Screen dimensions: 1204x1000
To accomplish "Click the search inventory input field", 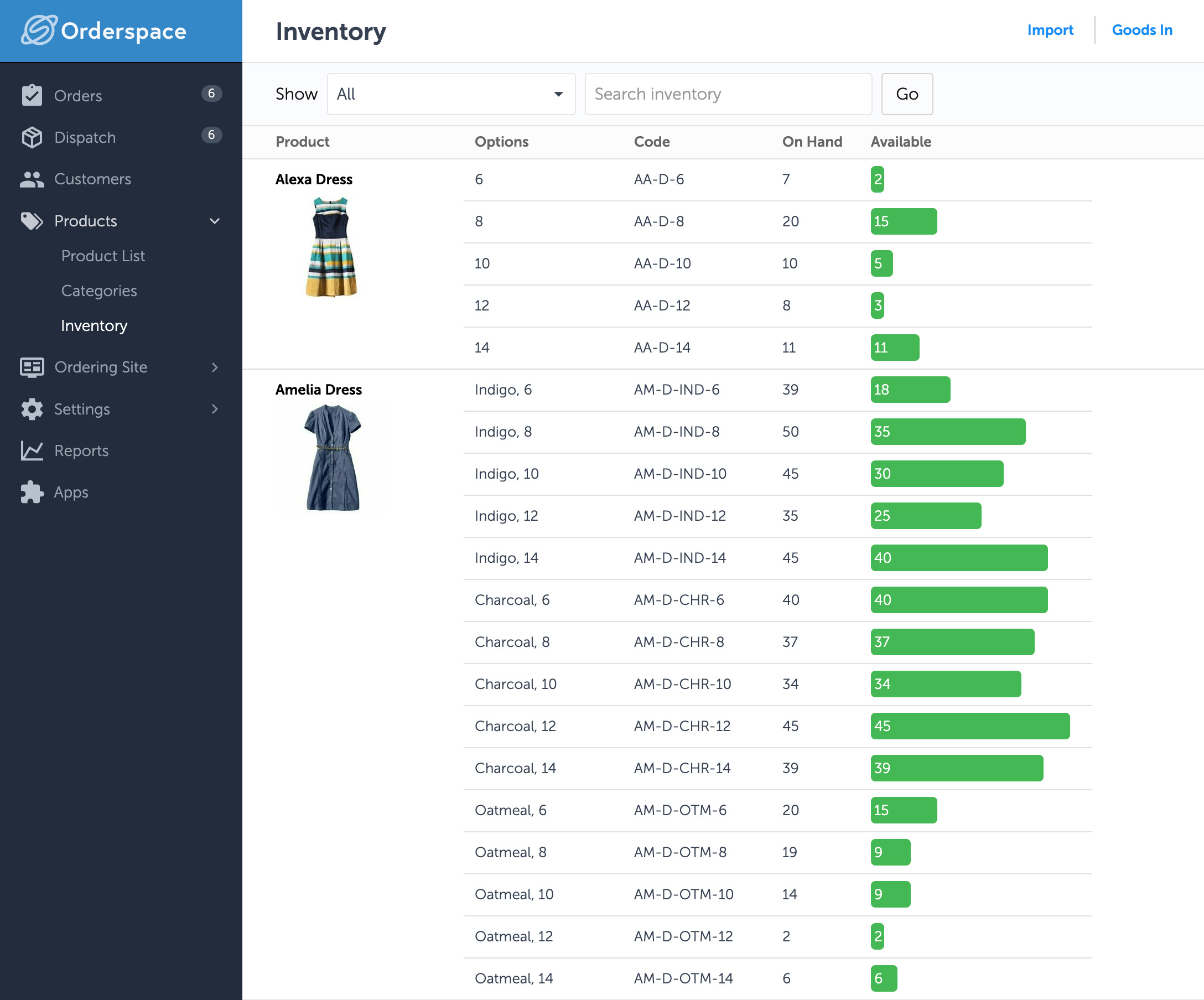I will tap(728, 94).
